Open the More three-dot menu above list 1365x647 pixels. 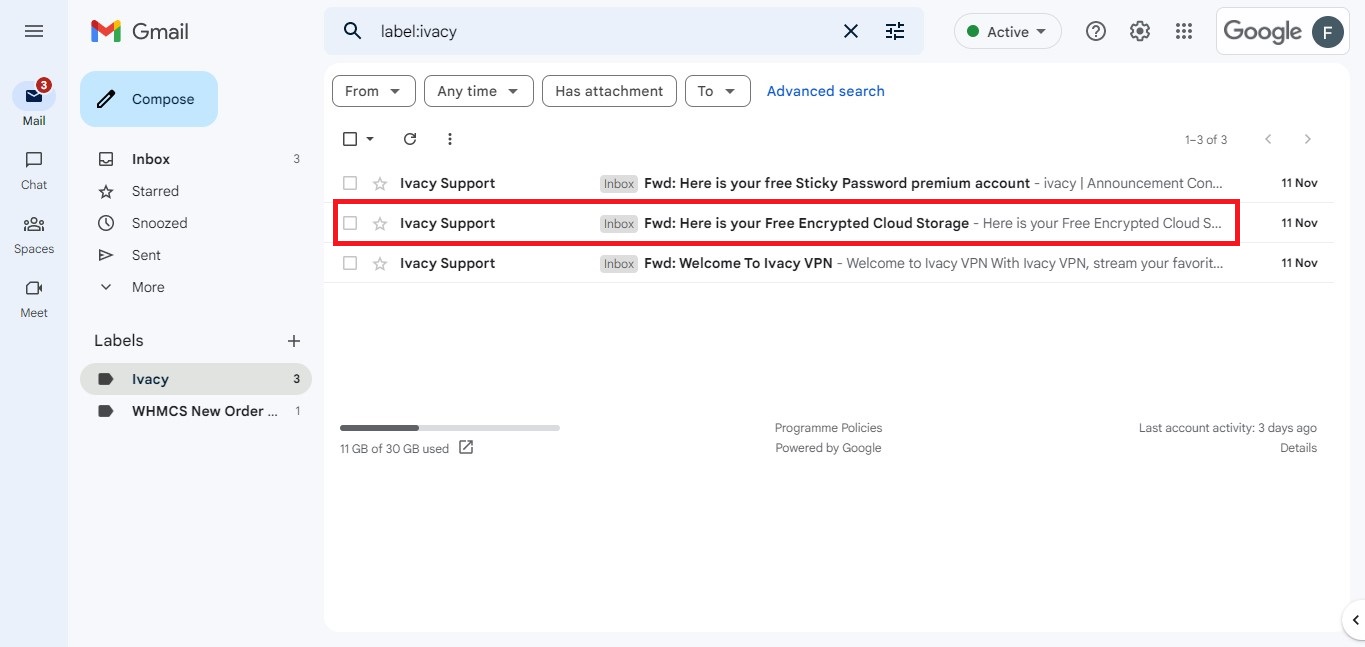(450, 139)
